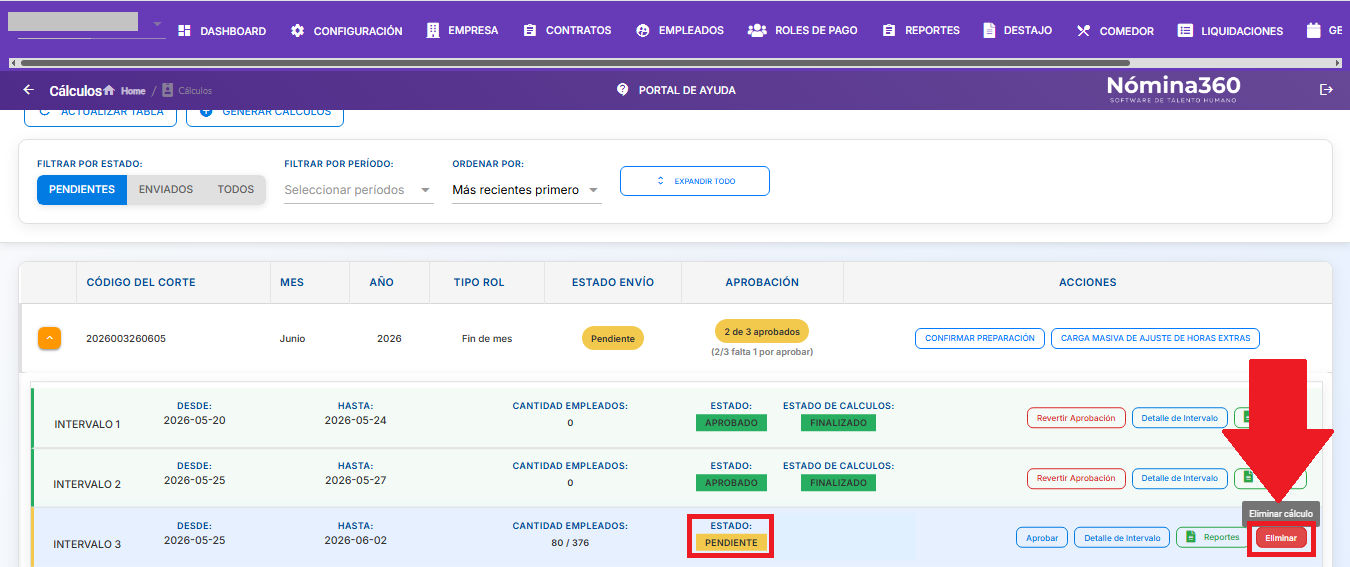Click the Expandir Todo button
1350x567 pixels.
pos(695,181)
